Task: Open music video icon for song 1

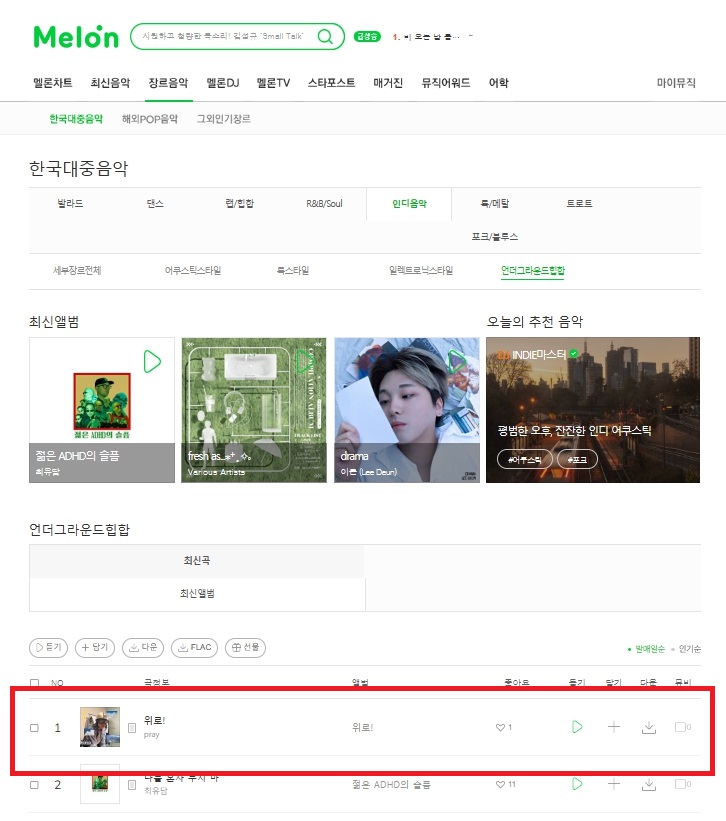Action: pyautogui.click(x=683, y=727)
